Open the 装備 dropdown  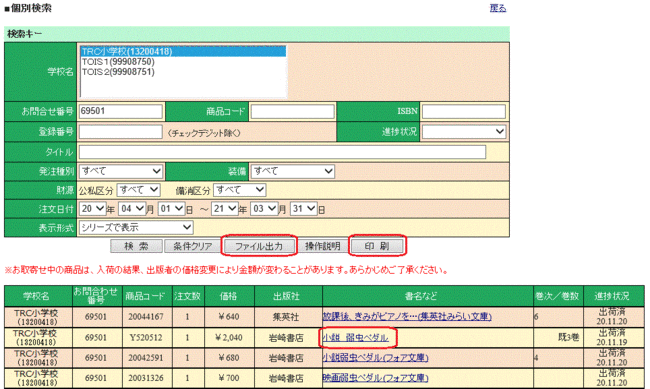click(292, 171)
